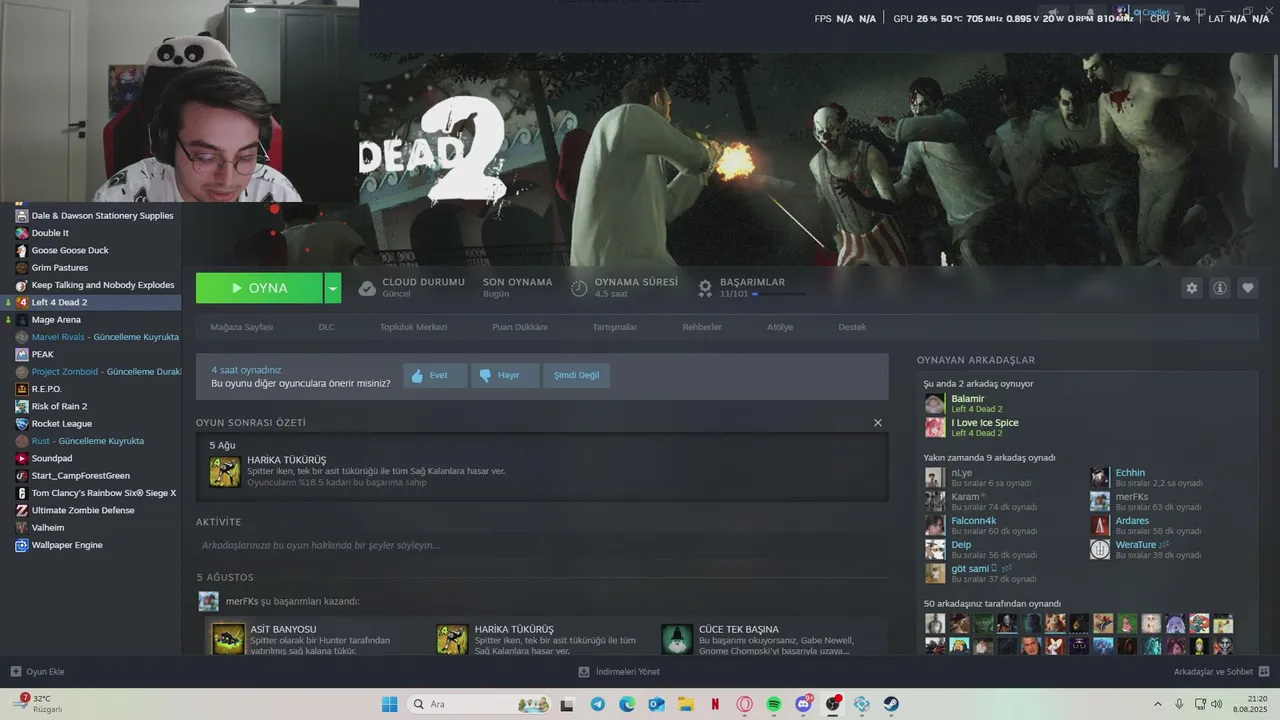Image resolution: width=1280 pixels, height=720 pixels.
Task: Open game info circle icon
Action: coord(1220,288)
